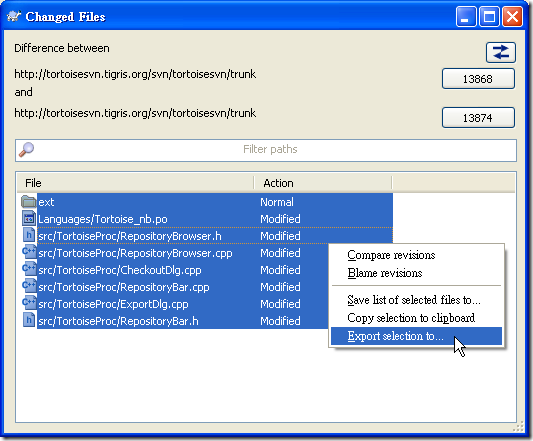Click the magnifier icon in filter box

[x=27, y=150]
